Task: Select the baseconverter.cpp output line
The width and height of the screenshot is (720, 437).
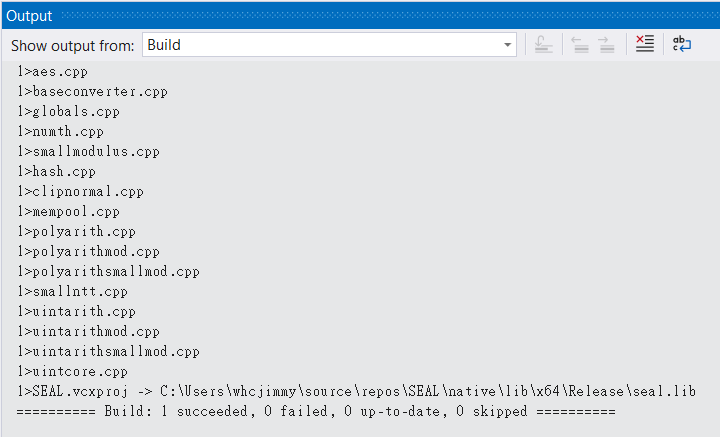Action: [x=92, y=92]
